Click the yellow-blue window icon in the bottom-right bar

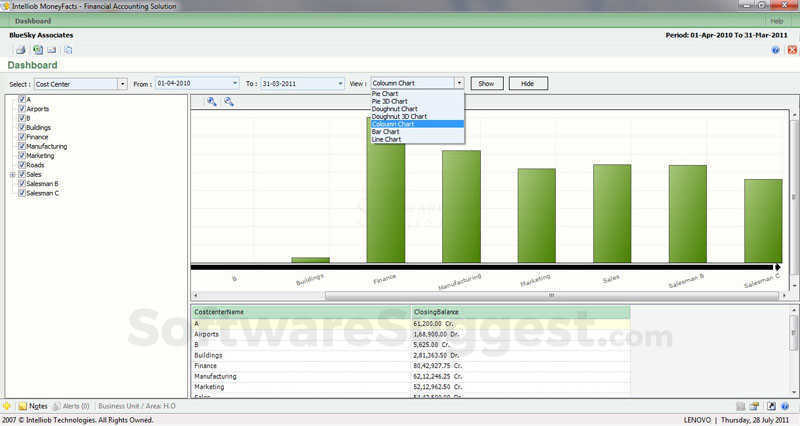tap(755, 407)
